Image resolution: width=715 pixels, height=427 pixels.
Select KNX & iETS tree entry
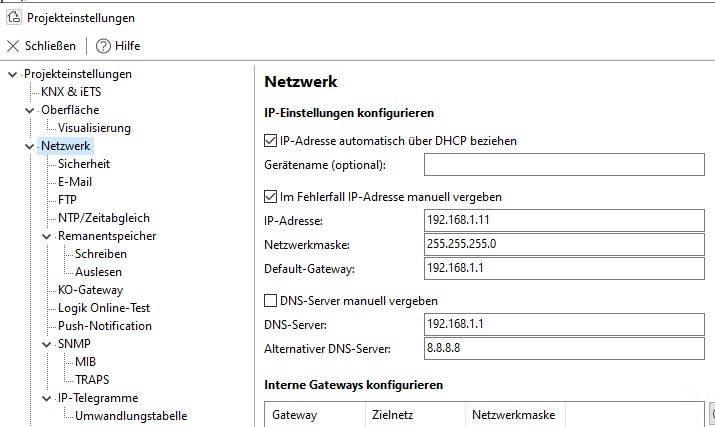tap(71, 92)
